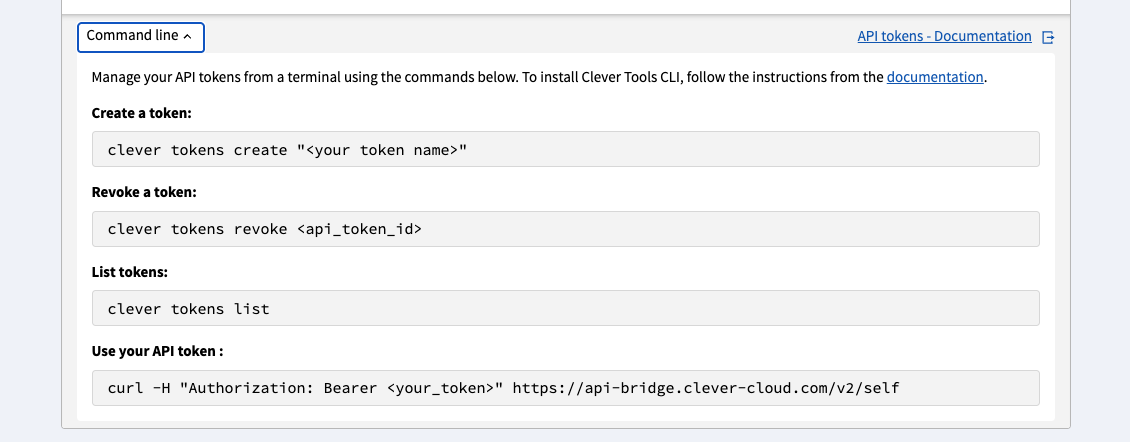The height and width of the screenshot is (442, 1130).
Task: Click the <api_token_id> placeholder text
Action: point(359,229)
